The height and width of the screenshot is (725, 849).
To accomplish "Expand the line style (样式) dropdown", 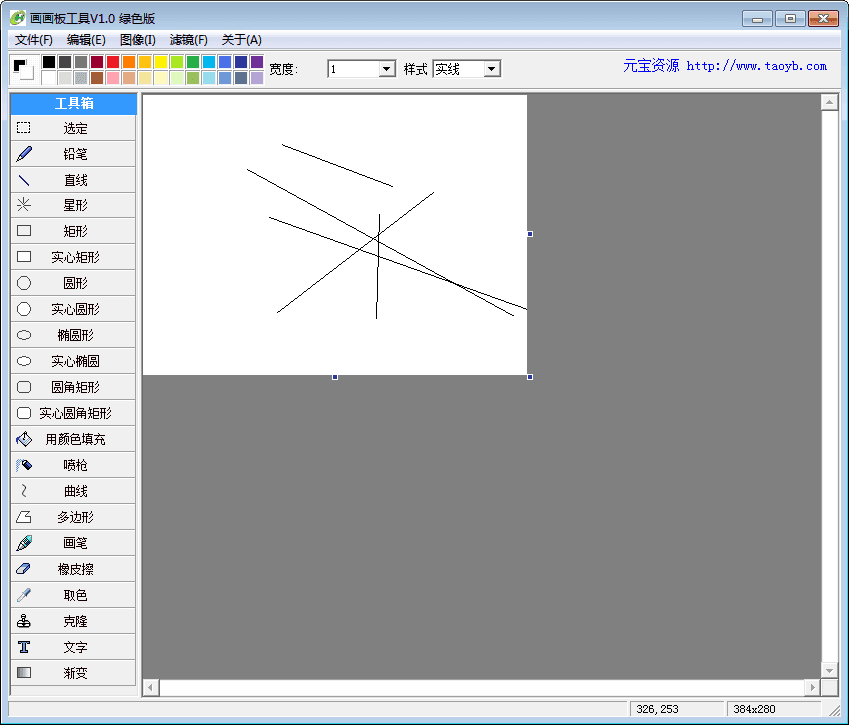I will (x=491, y=69).
